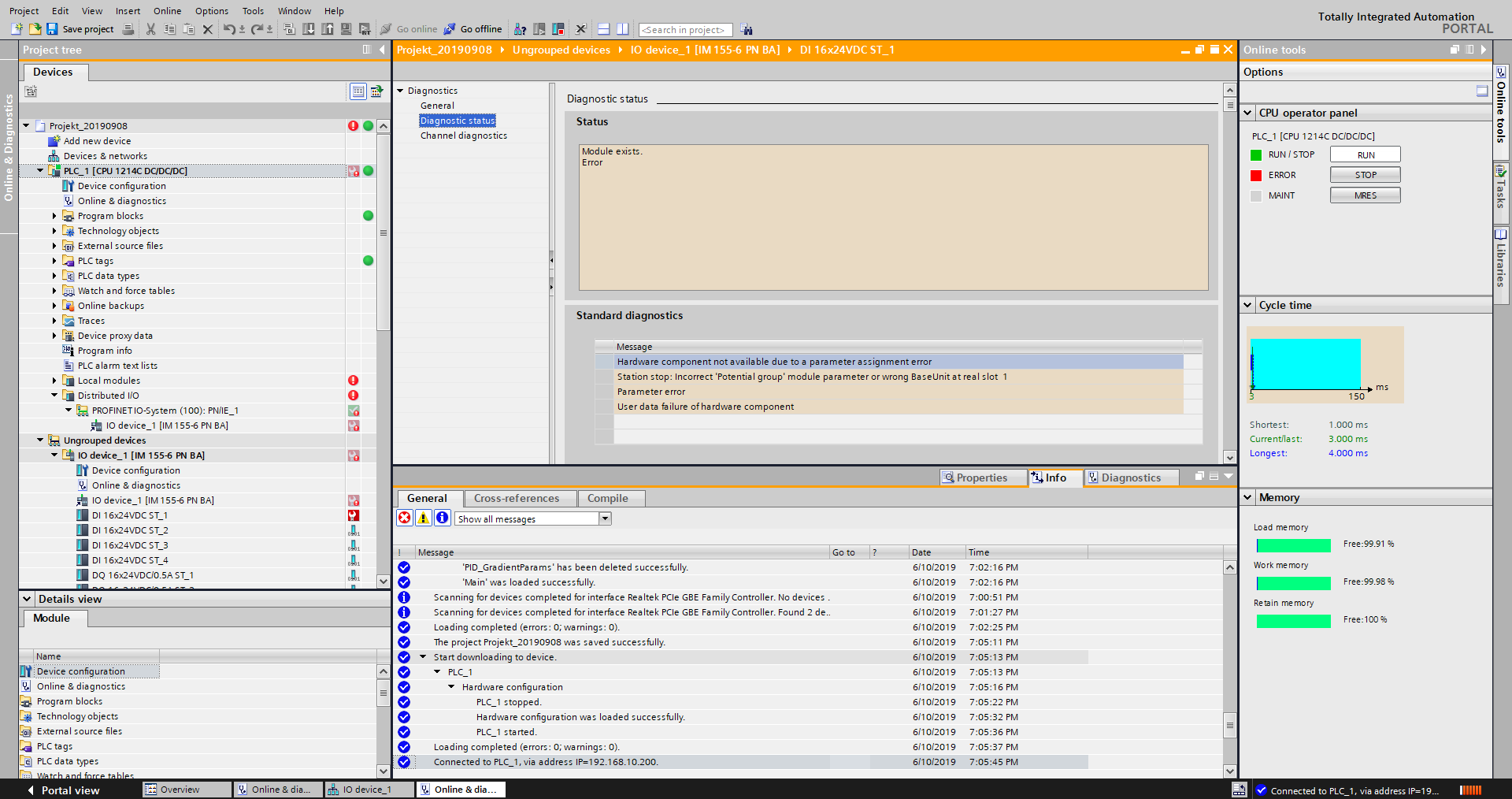Split the editor space vertically

pos(623,29)
